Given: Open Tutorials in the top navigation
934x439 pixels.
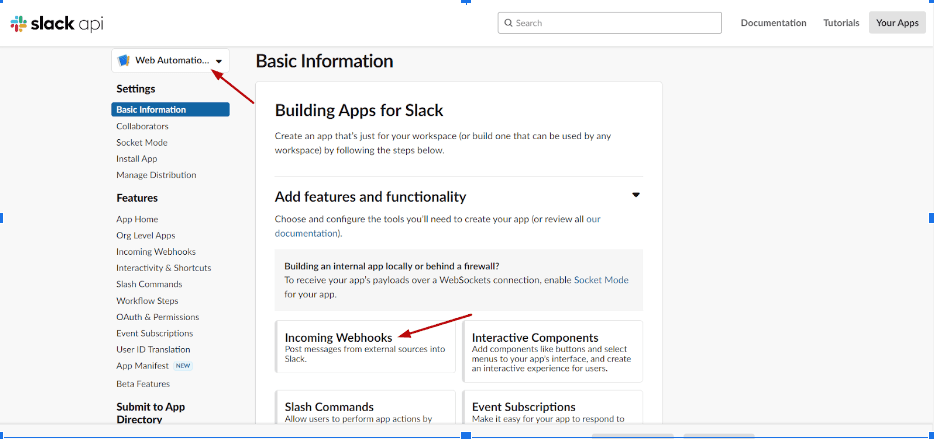Looking at the screenshot, I should click(841, 23).
